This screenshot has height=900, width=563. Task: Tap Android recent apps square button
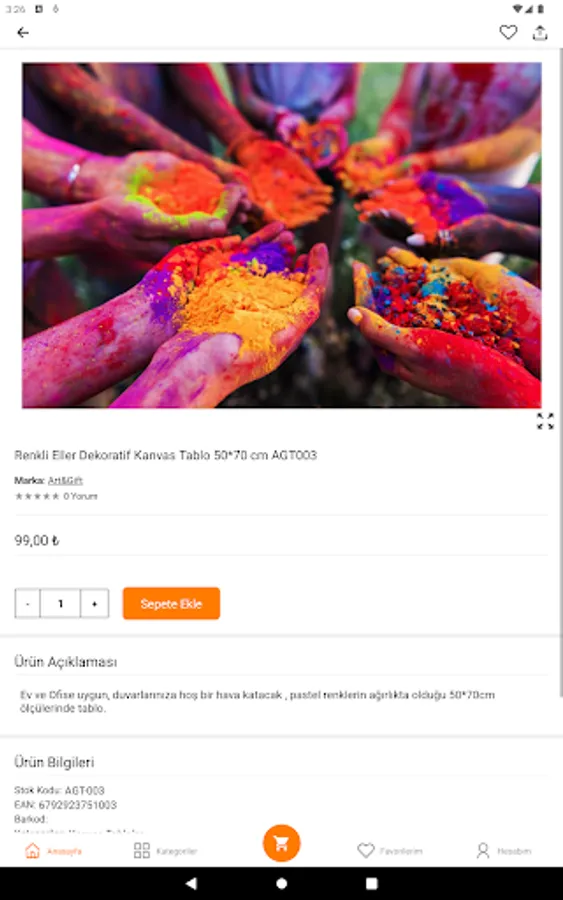tap(372, 883)
